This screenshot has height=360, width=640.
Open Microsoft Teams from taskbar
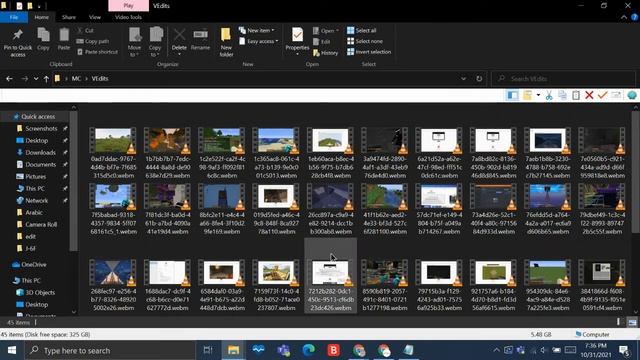point(283,350)
